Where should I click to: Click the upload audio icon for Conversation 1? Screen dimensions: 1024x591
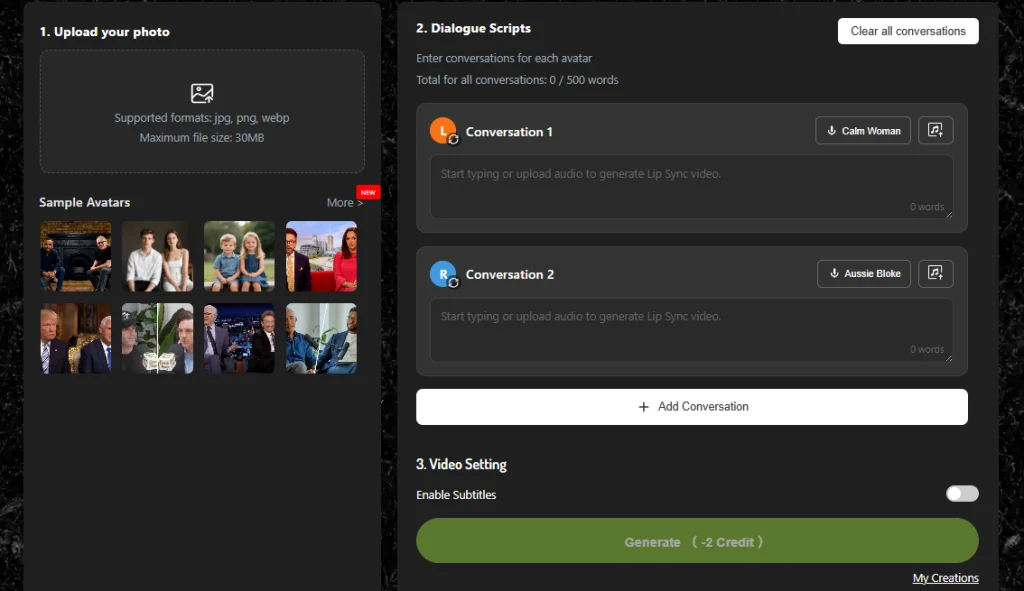[935, 131]
